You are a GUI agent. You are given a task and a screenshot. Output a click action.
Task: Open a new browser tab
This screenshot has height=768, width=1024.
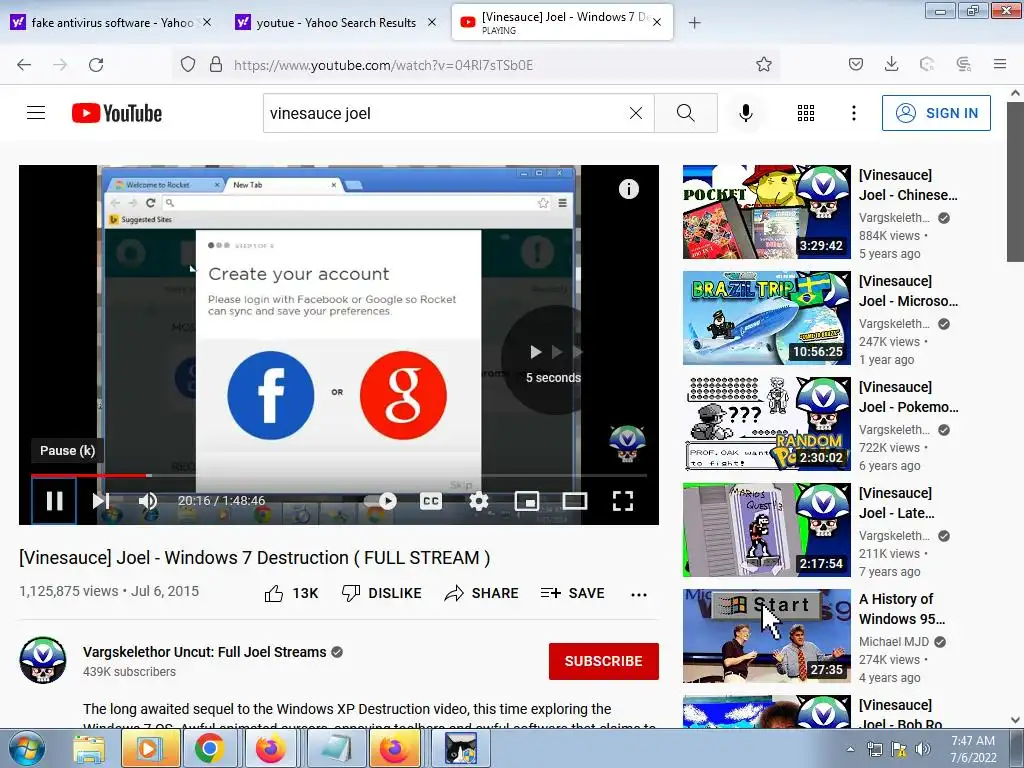coord(695,23)
